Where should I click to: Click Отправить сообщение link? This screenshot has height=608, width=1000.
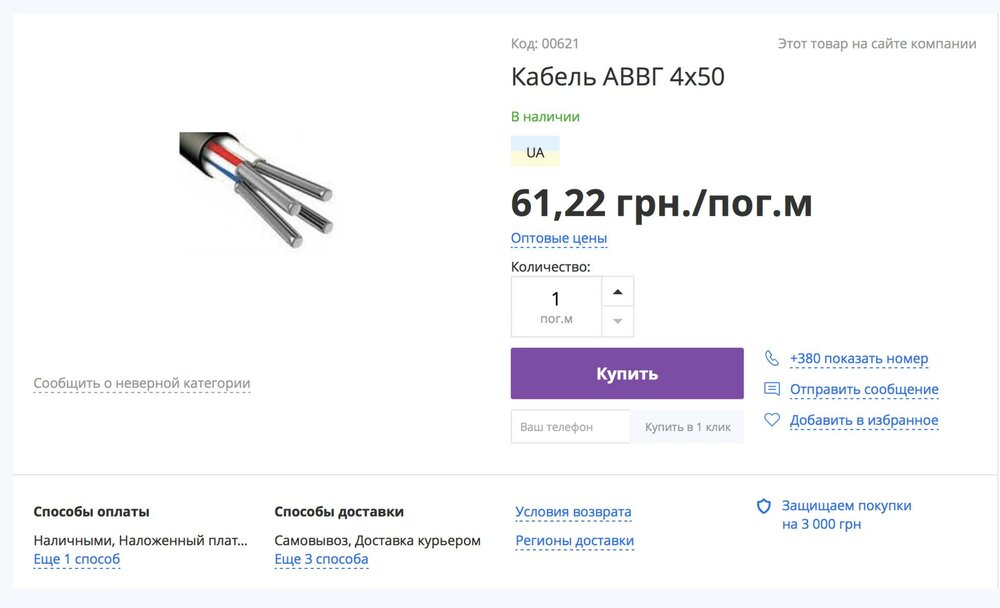tap(864, 389)
